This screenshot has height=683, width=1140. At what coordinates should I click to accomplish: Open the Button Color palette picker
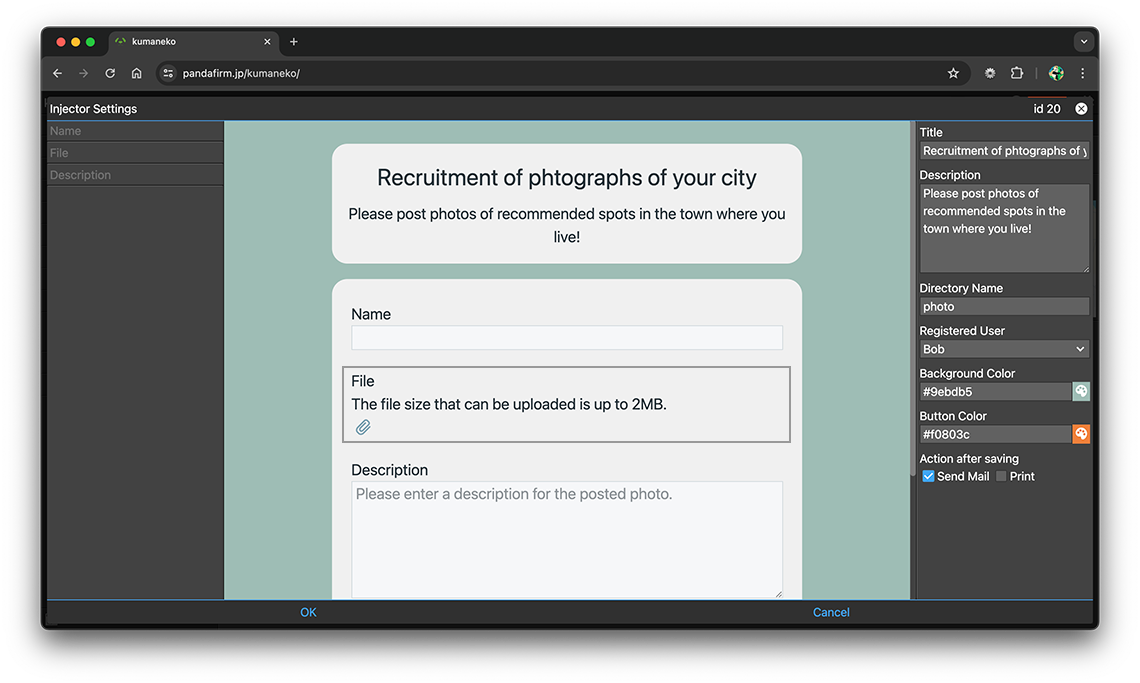point(1081,434)
